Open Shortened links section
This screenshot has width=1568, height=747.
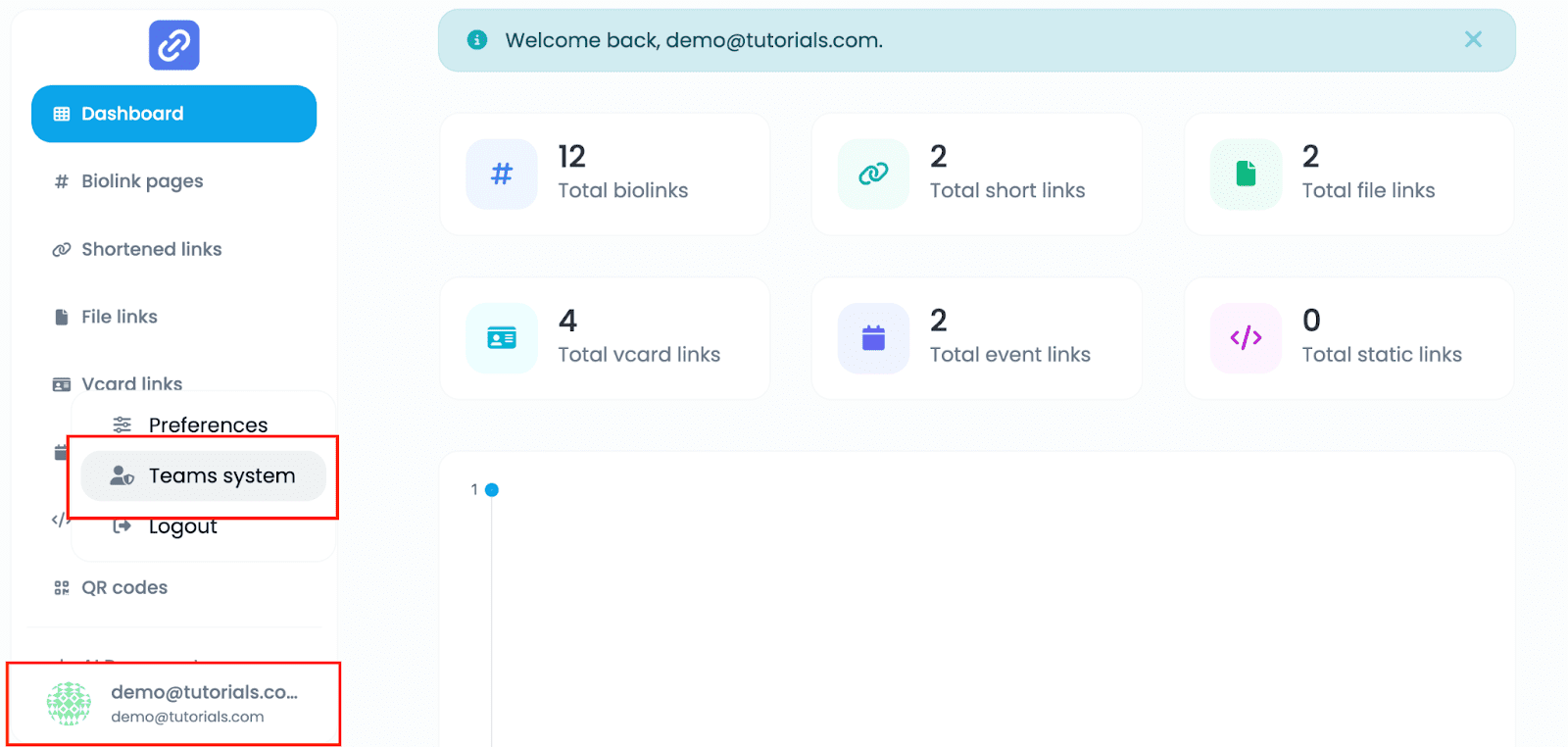click(x=151, y=249)
